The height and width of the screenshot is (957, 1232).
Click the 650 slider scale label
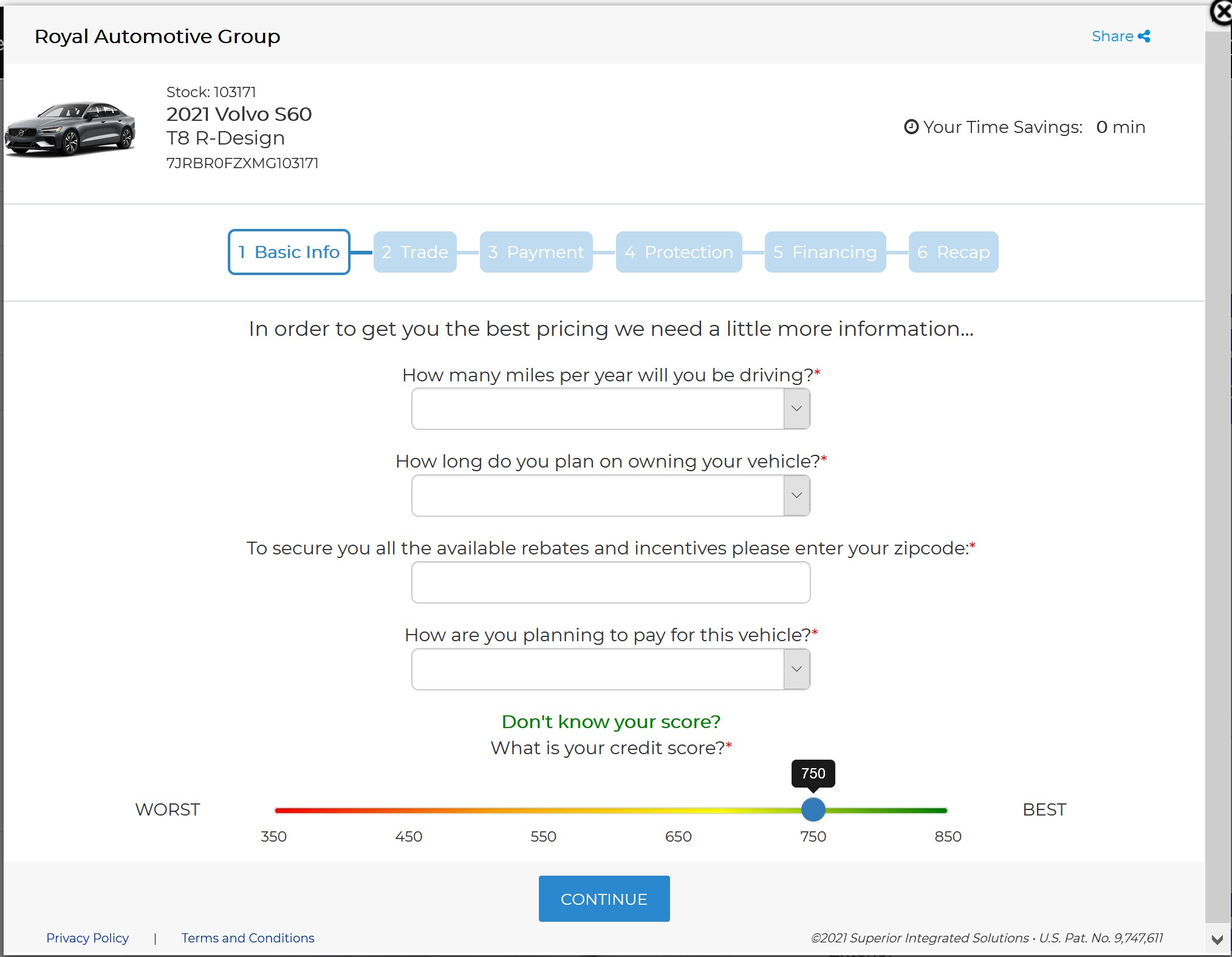coord(678,837)
